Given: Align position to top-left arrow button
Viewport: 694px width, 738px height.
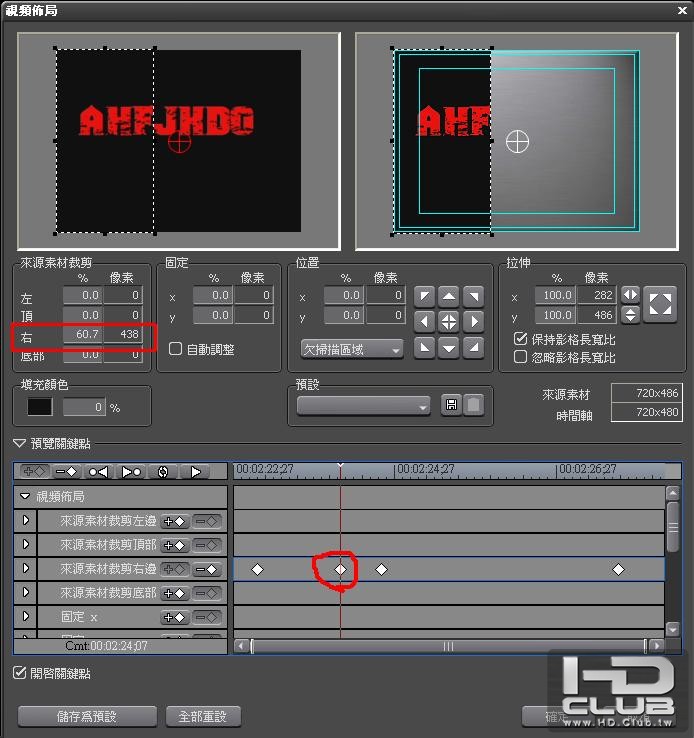Looking at the screenshot, I should click(424, 296).
